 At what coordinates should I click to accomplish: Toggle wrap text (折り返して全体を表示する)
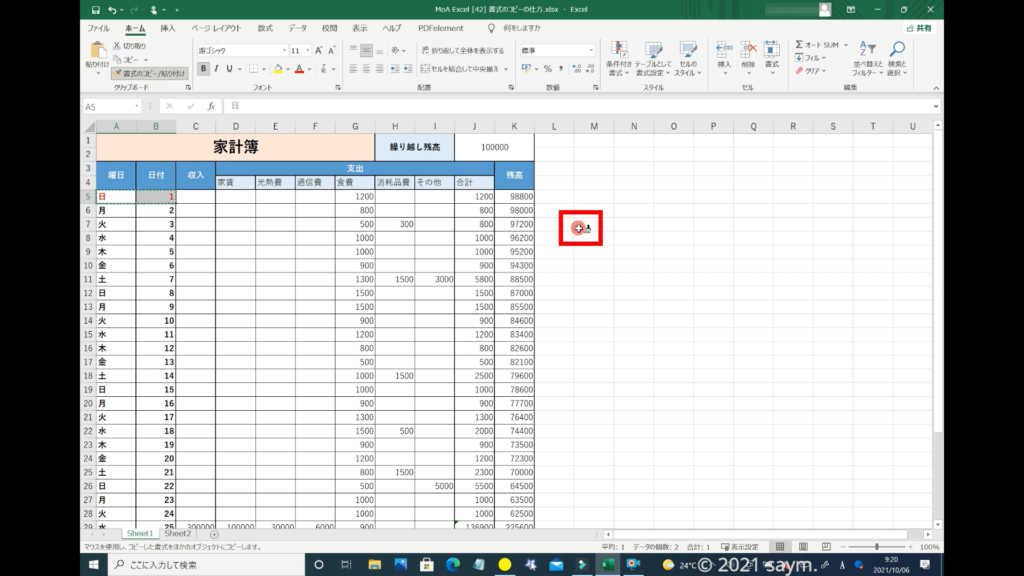click(x=461, y=50)
